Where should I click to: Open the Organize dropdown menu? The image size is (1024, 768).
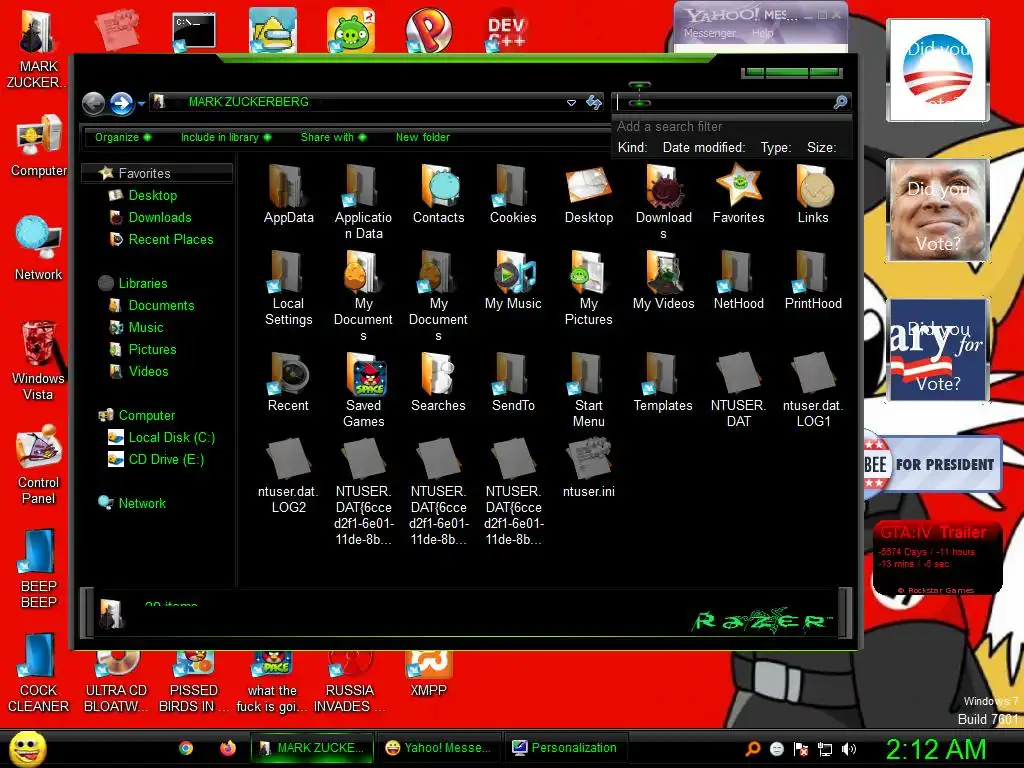point(123,137)
